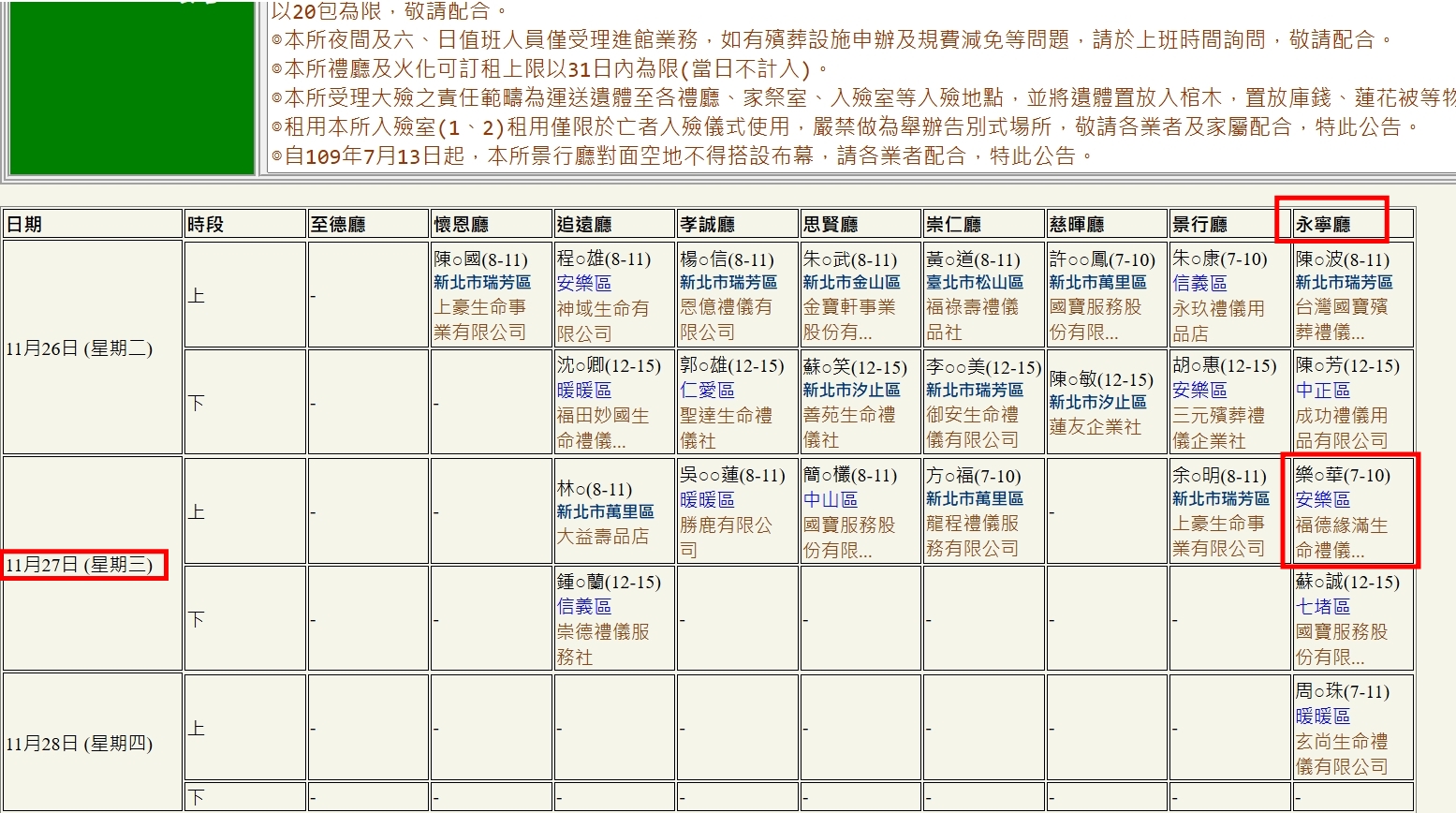1456x813 pixels.
Task: Select the name 朱○武(8-11)
Action: click(x=850, y=259)
